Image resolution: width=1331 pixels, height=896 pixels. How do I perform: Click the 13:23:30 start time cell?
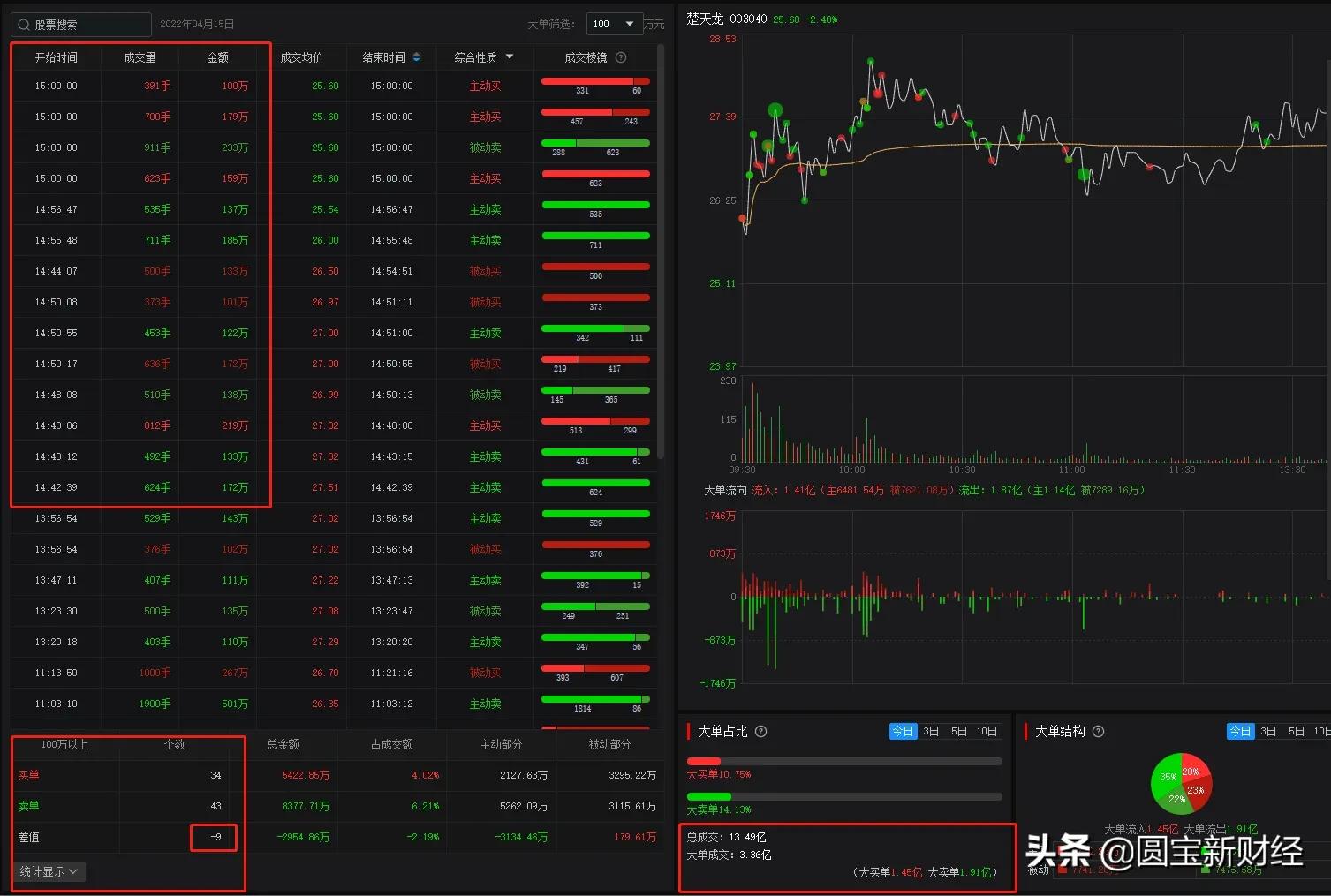[57, 611]
